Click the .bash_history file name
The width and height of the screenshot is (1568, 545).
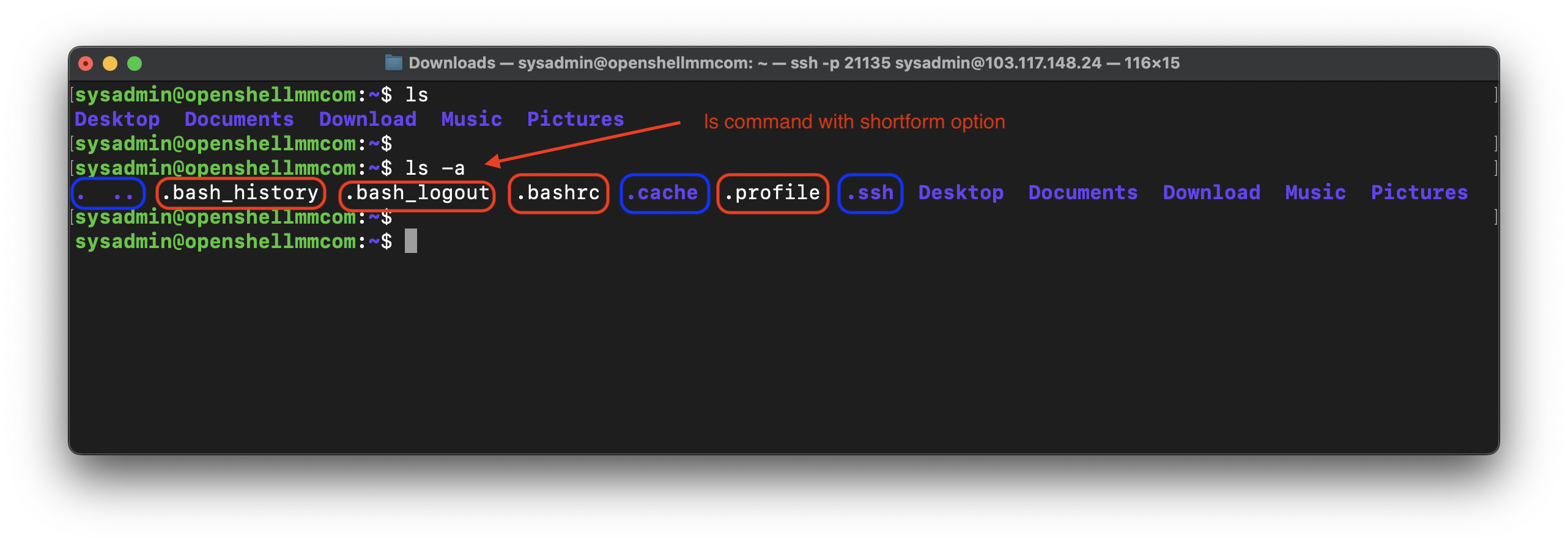click(x=241, y=193)
